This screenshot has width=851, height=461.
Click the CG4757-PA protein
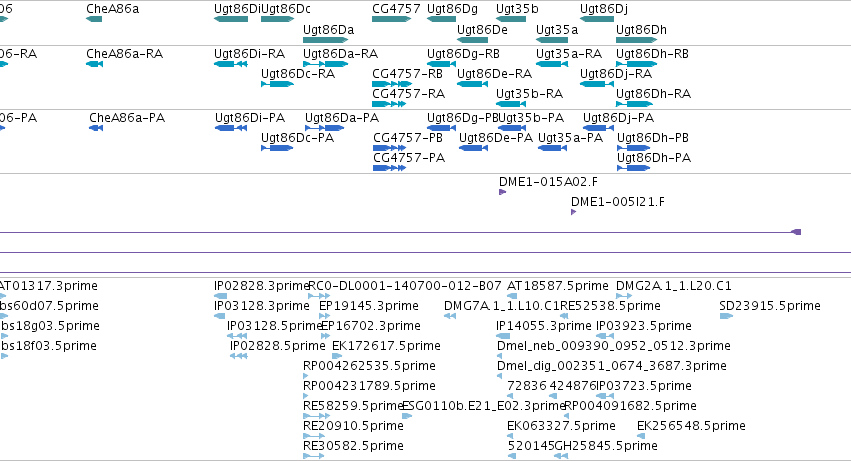click(389, 168)
